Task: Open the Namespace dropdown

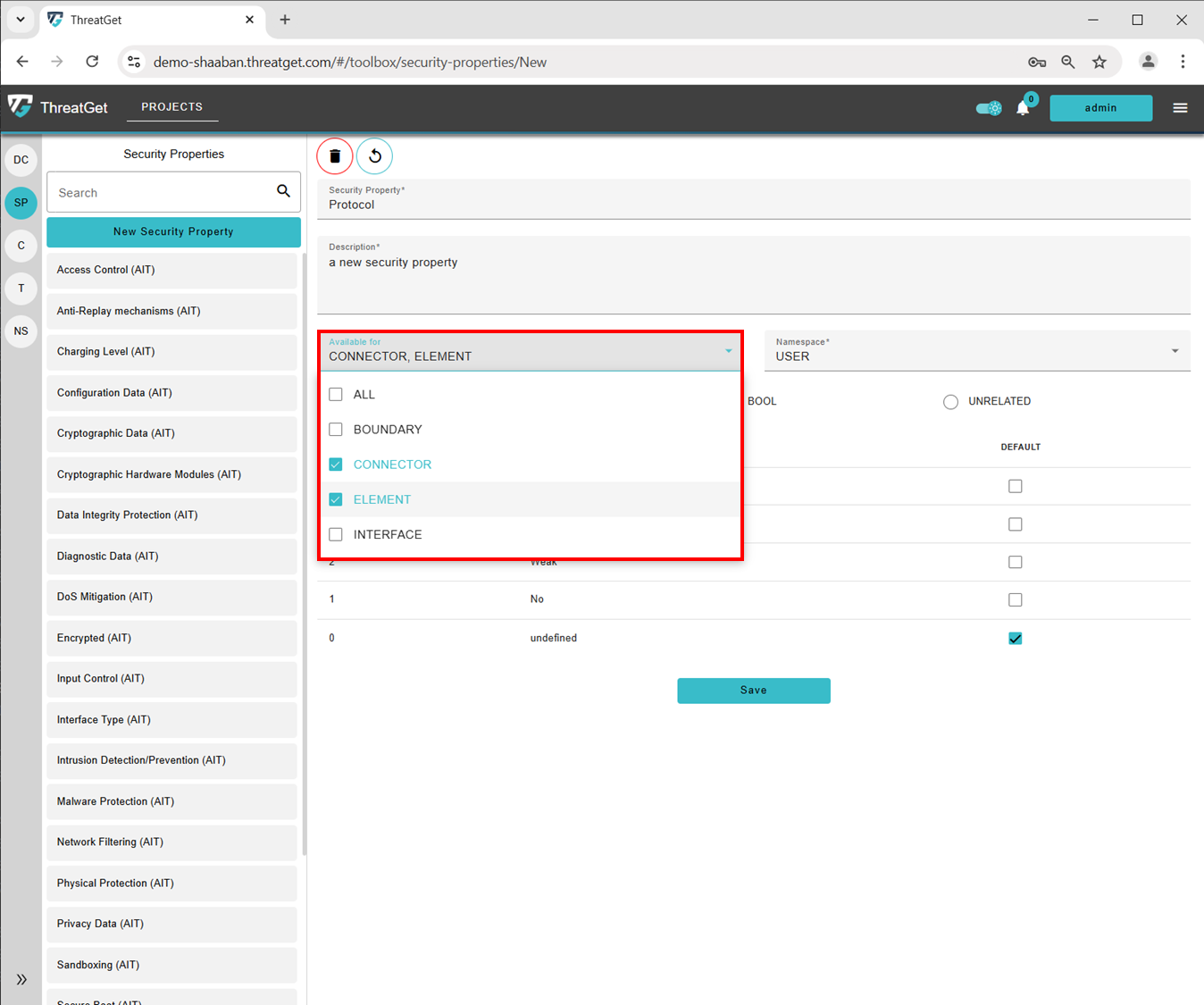Action: (1175, 351)
